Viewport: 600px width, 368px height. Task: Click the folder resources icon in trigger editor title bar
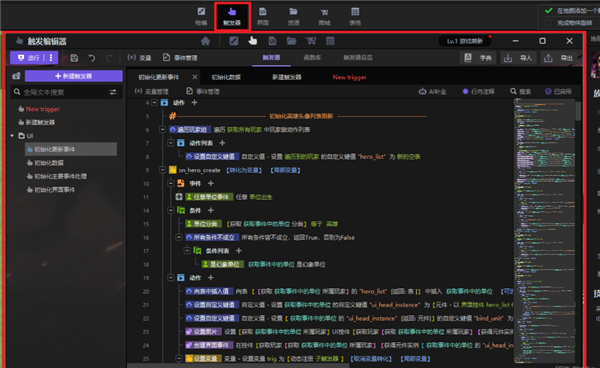(291, 41)
